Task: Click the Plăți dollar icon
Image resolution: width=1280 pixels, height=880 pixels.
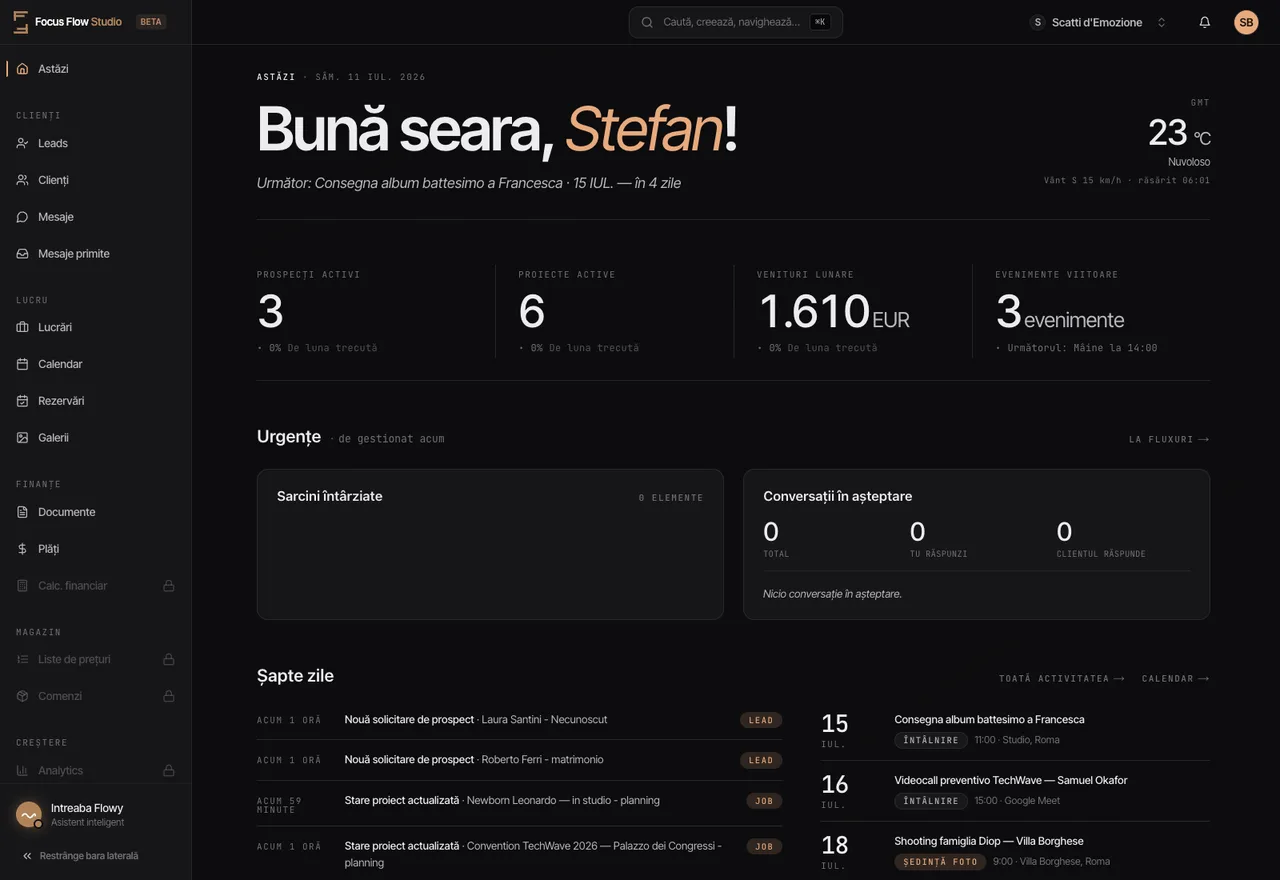Action: [22, 549]
